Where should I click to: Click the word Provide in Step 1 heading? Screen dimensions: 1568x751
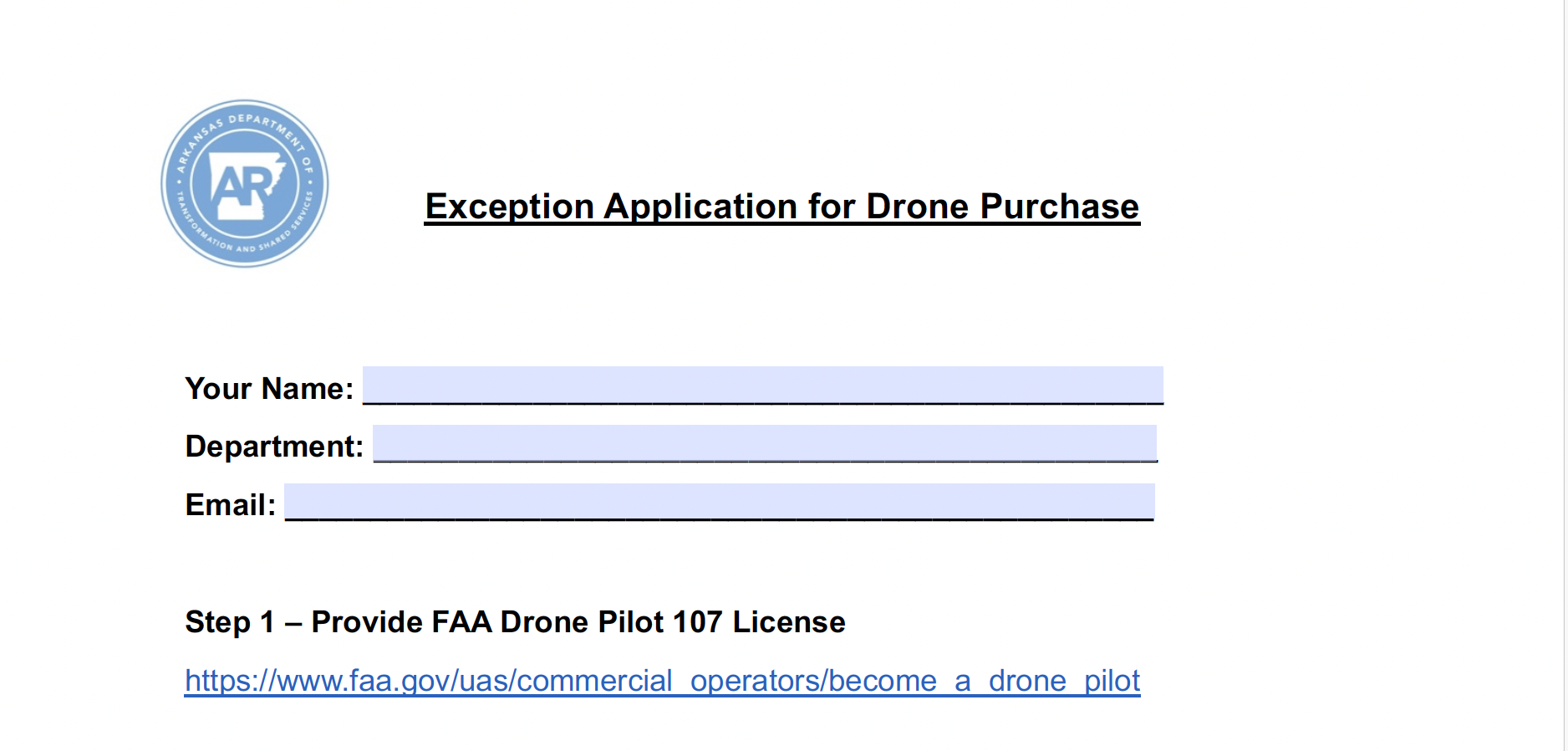coord(367,622)
